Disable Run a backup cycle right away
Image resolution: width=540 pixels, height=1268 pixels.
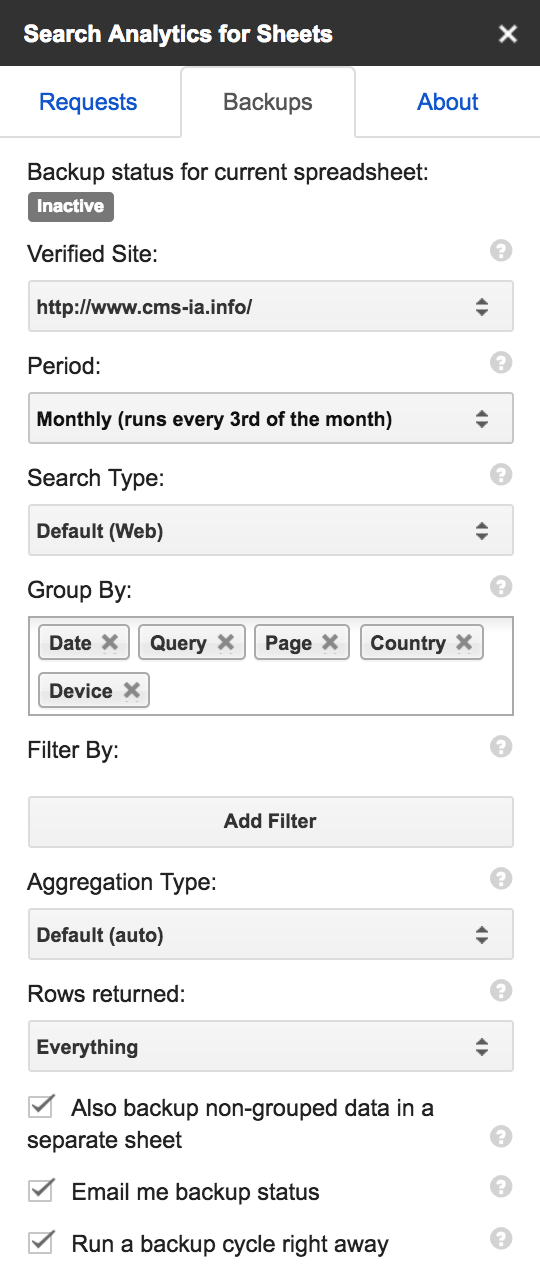point(41,1243)
